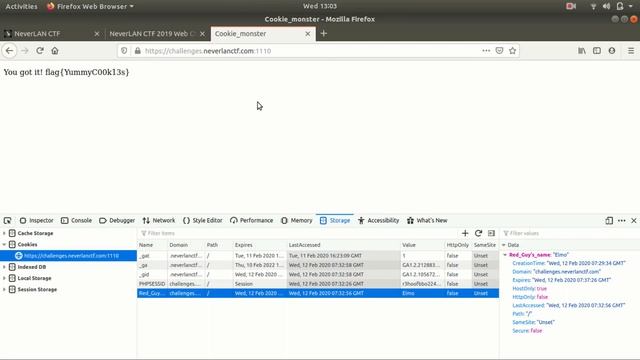Close the developer tools panel
The width and height of the screenshot is (640, 360).
pyautogui.click(x=633, y=220)
